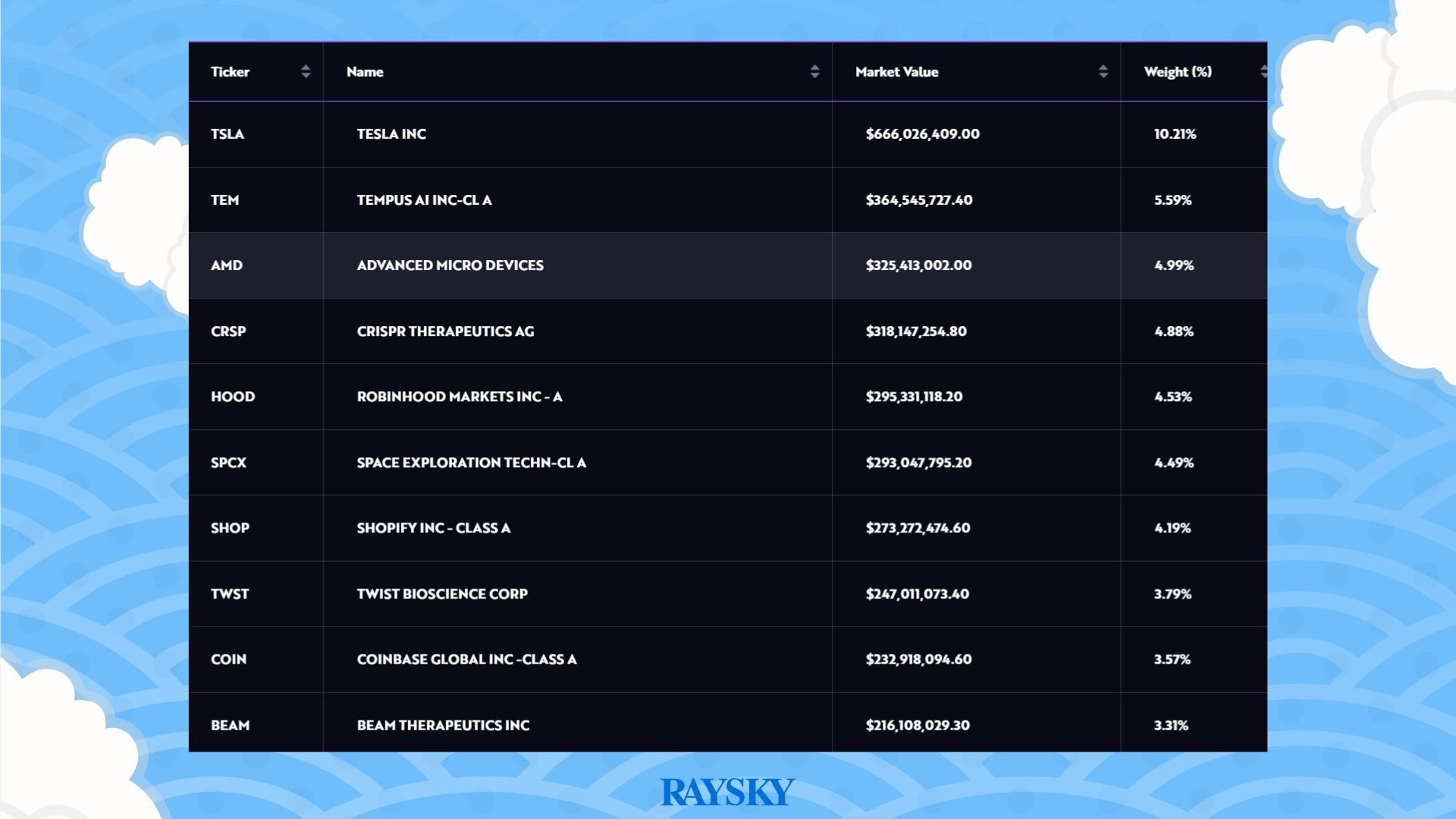Click Twist weight 3.79%
Image resolution: width=1456 pixels, height=819 pixels.
click(x=1173, y=594)
